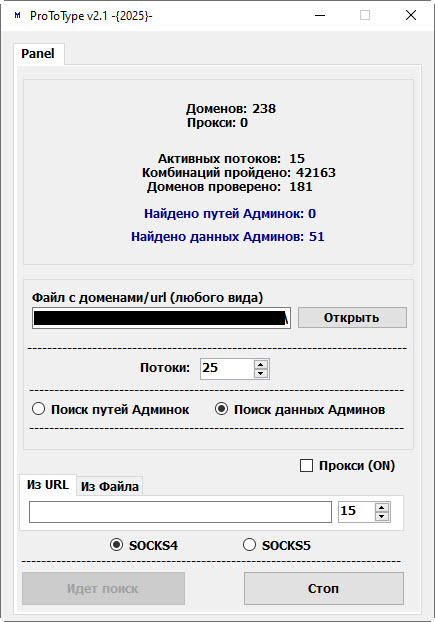Image resolution: width=435 pixels, height=622 pixels.
Task: Switch to the Panel tab
Action: (38, 54)
